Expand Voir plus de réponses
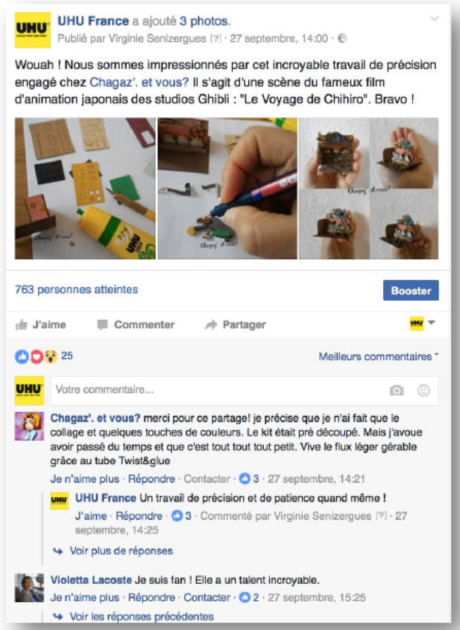460x630 pixels. [x=121, y=551]
